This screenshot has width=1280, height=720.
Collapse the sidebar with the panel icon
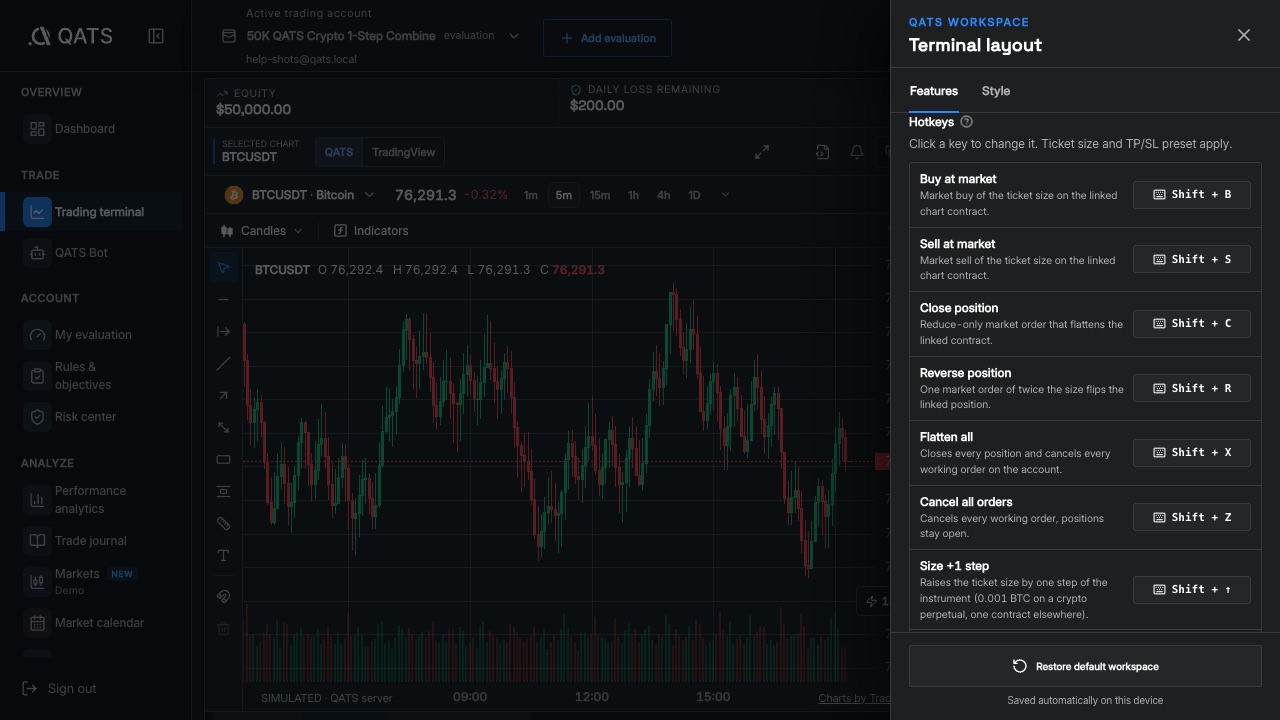(x=156, y=36)
